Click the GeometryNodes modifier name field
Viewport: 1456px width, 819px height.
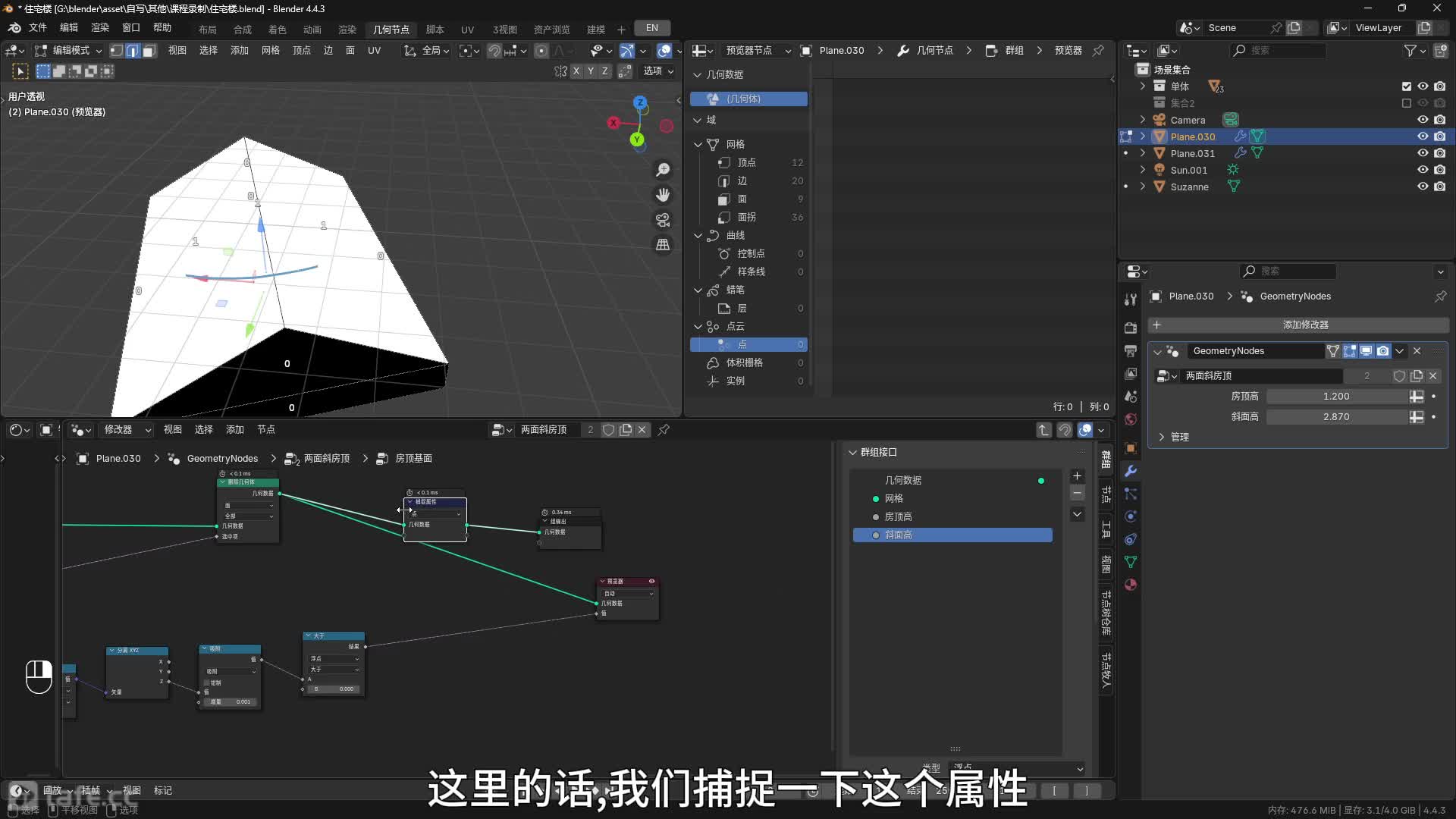(x=1255, y=351)
